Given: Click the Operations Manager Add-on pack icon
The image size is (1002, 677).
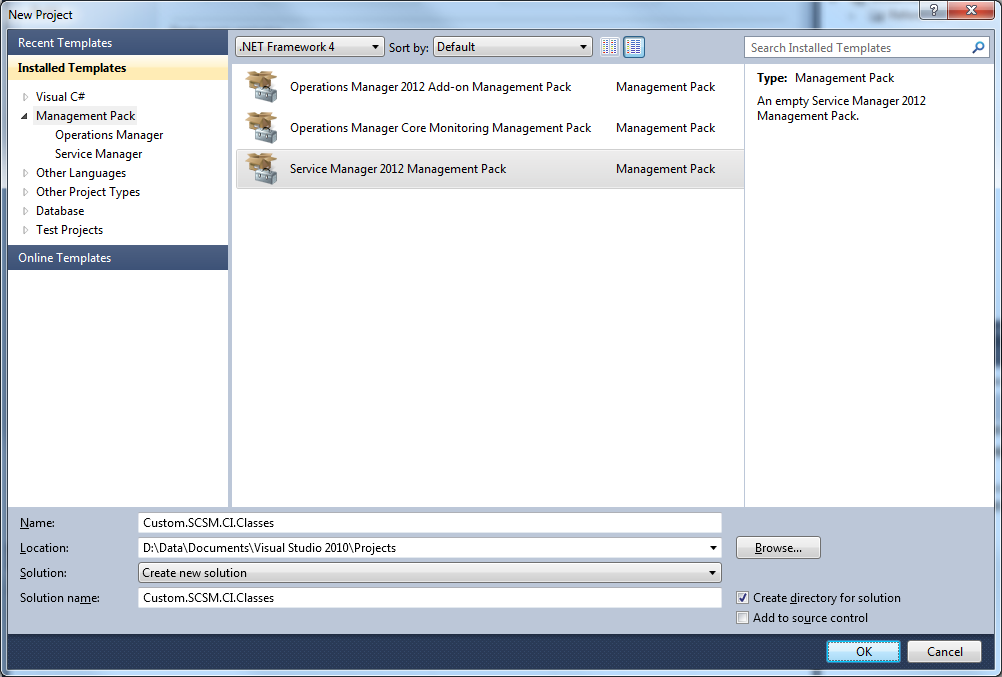Looking at the screenshot, I should [x=262, y=87].
